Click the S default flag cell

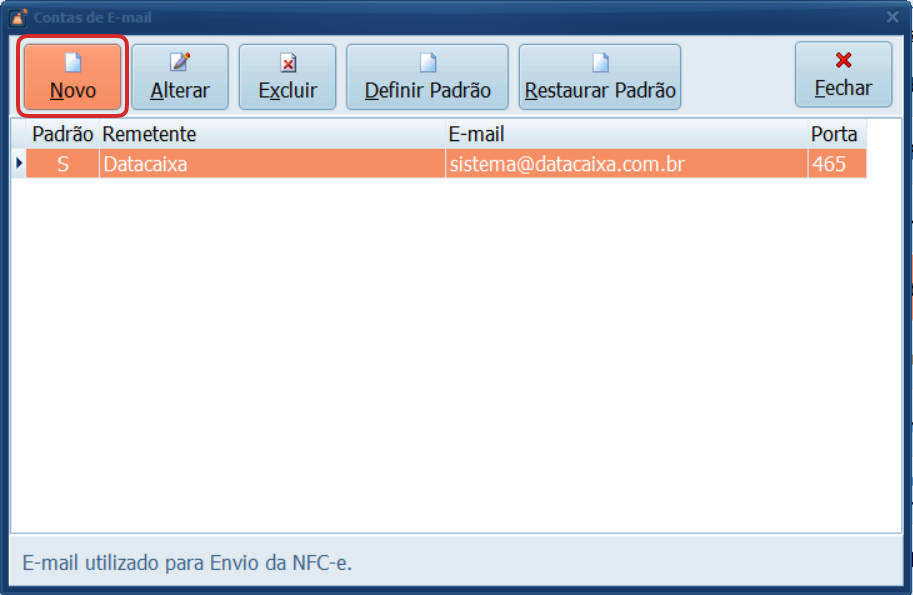click(62, 164)
